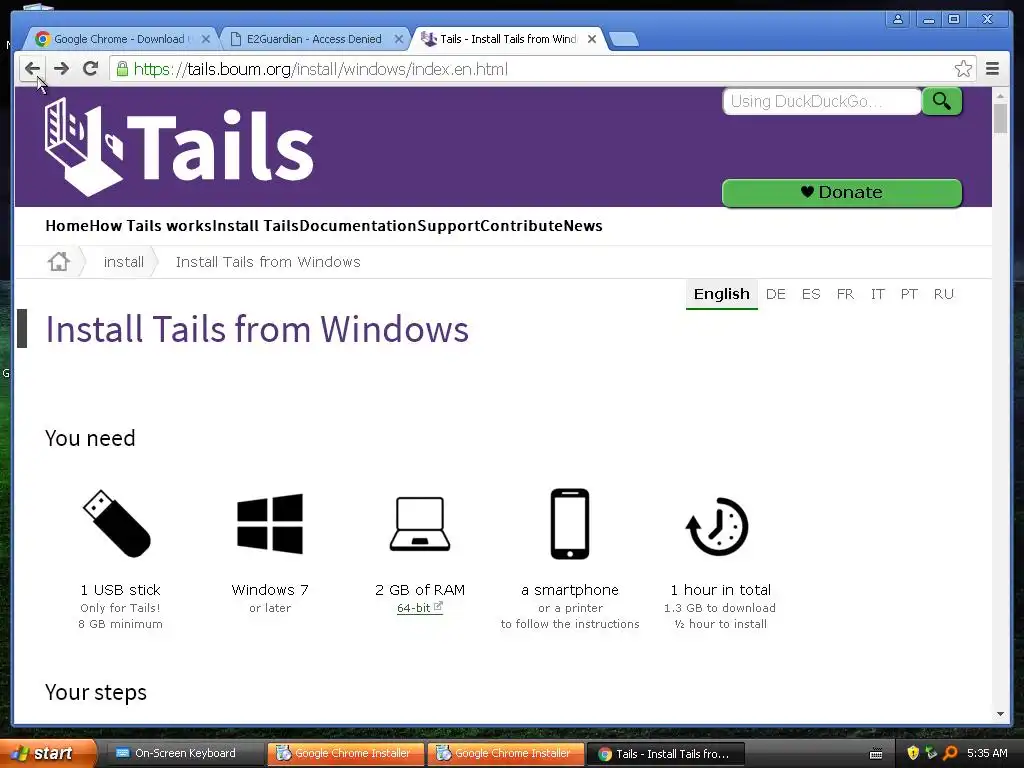Switch language to RU

pyautogui.click(x=944, y=295)
